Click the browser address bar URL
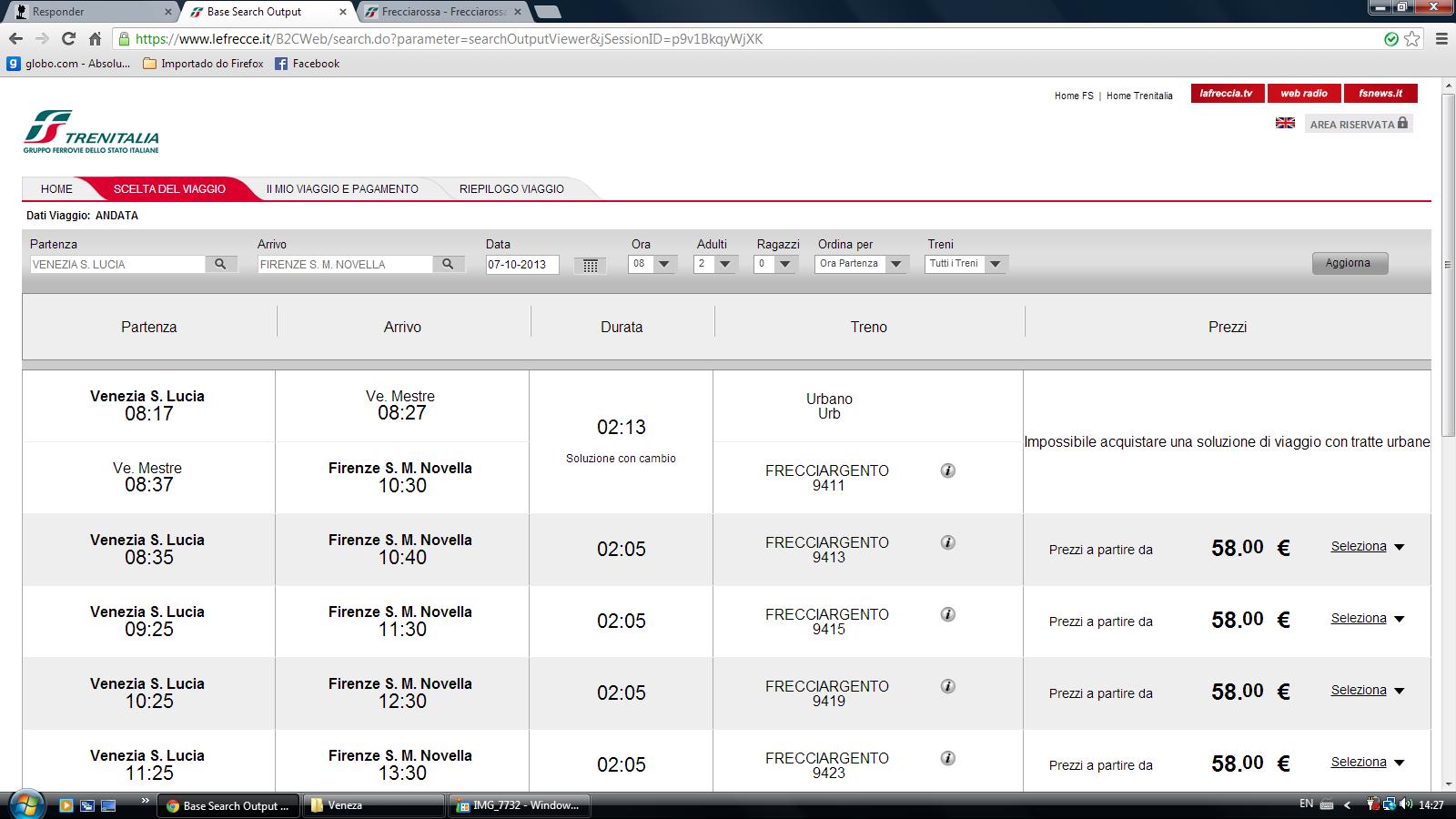Viewport: 1456px width, 819px height. [449, 39]
